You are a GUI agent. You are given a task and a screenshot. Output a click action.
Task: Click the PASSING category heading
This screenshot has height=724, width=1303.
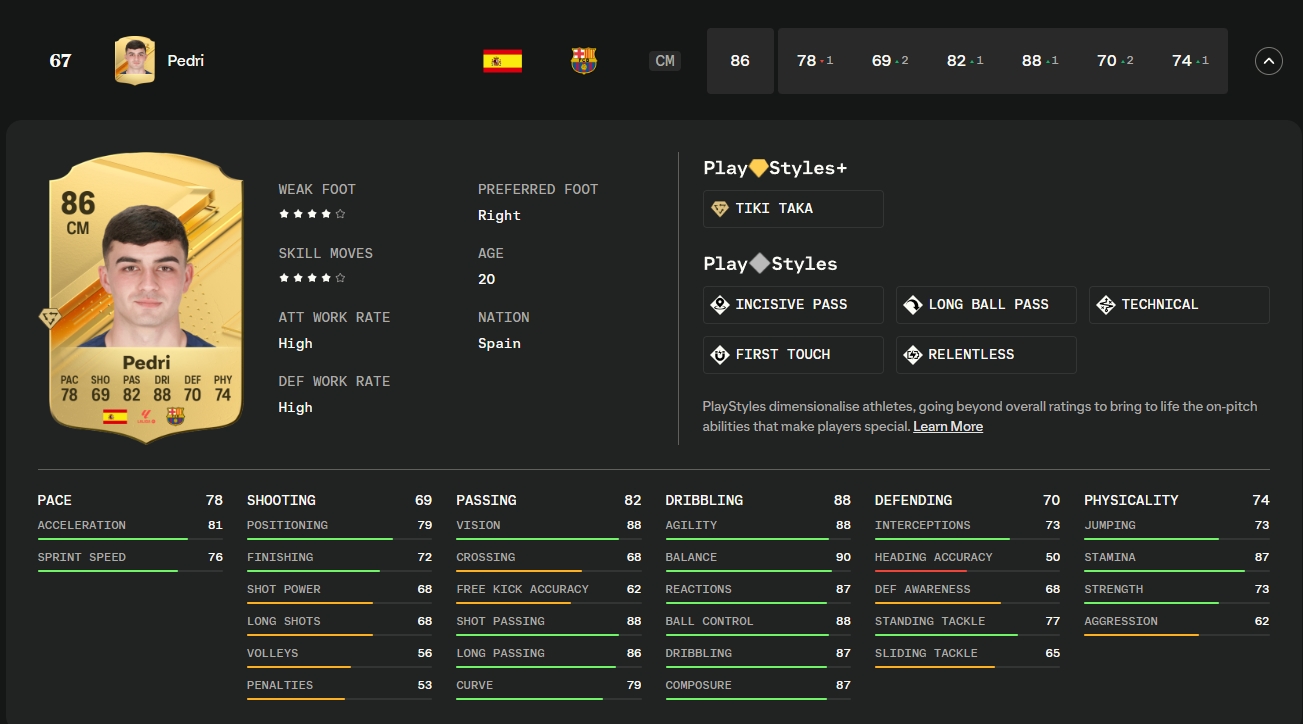[487, 500]
